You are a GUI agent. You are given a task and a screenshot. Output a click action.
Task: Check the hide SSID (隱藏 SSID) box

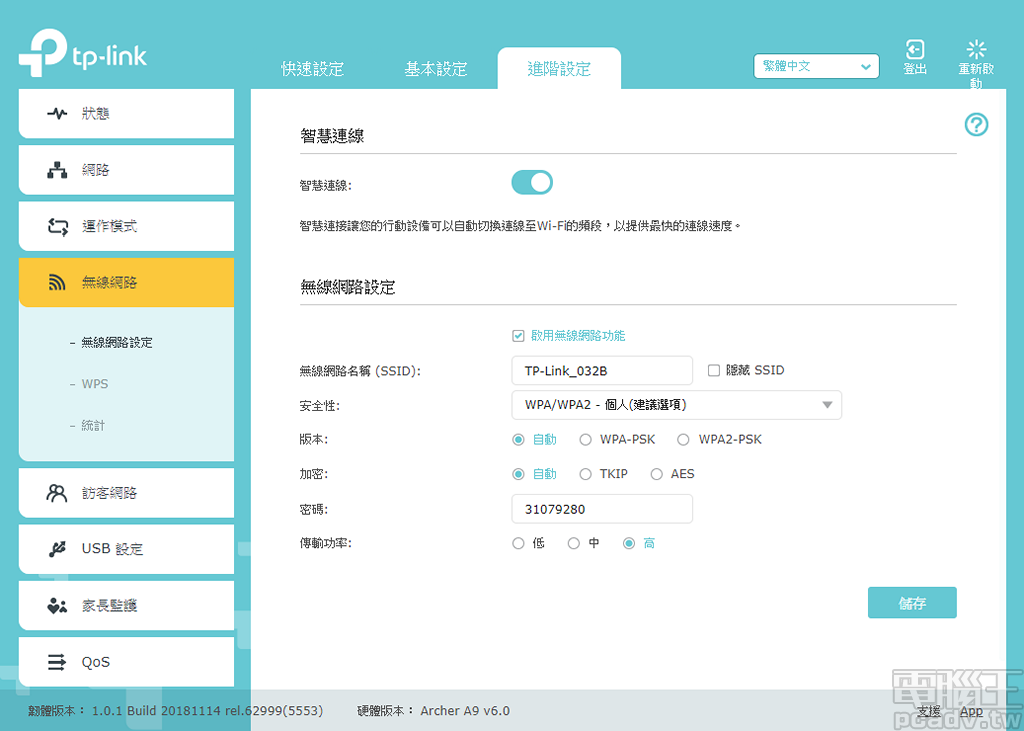(714, 370)
